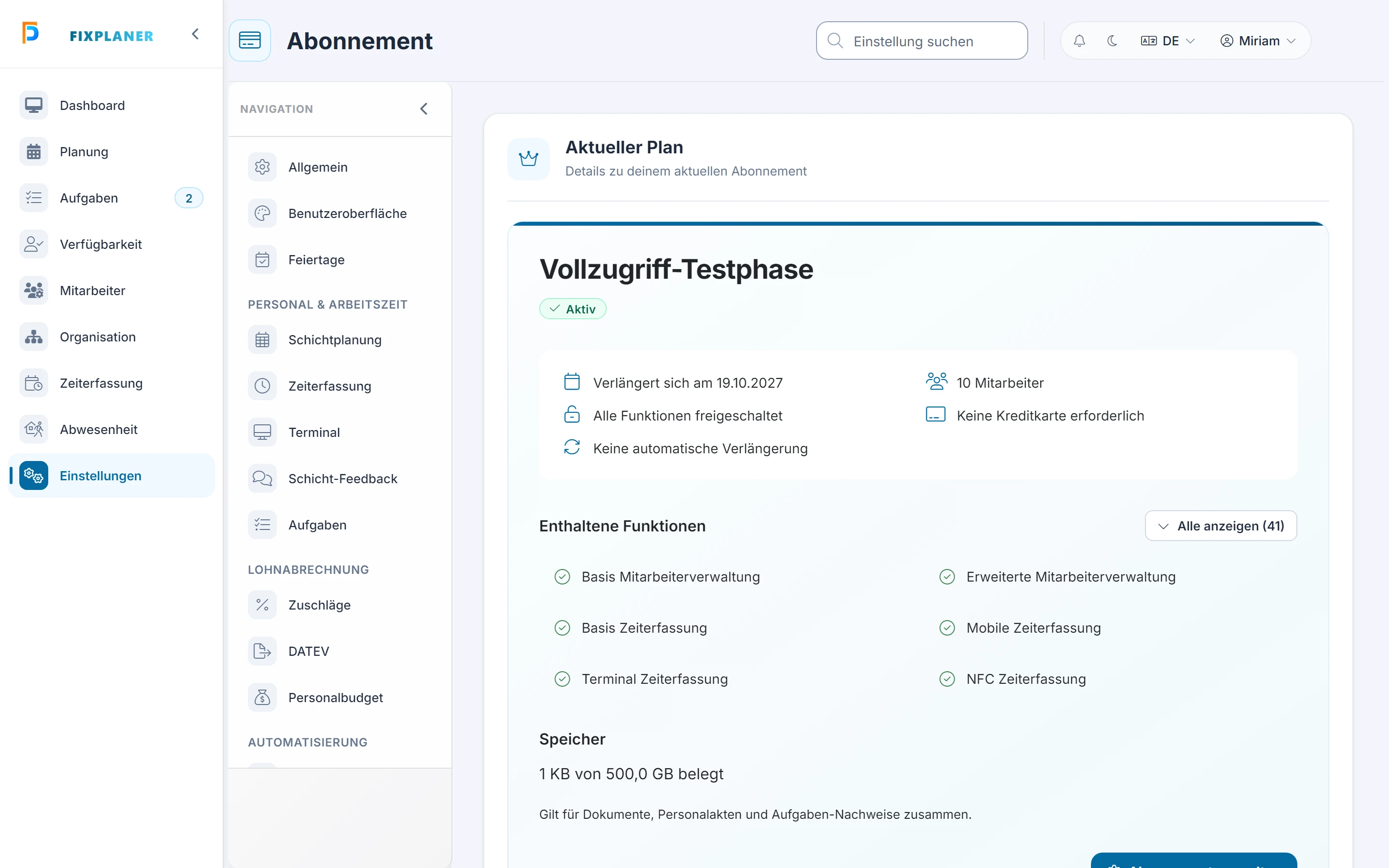Click the Keine Kreditkarte erforderlich text
Image resolution: width=1389 pixels, height=868 pixels.
(x=1050, y=416)
